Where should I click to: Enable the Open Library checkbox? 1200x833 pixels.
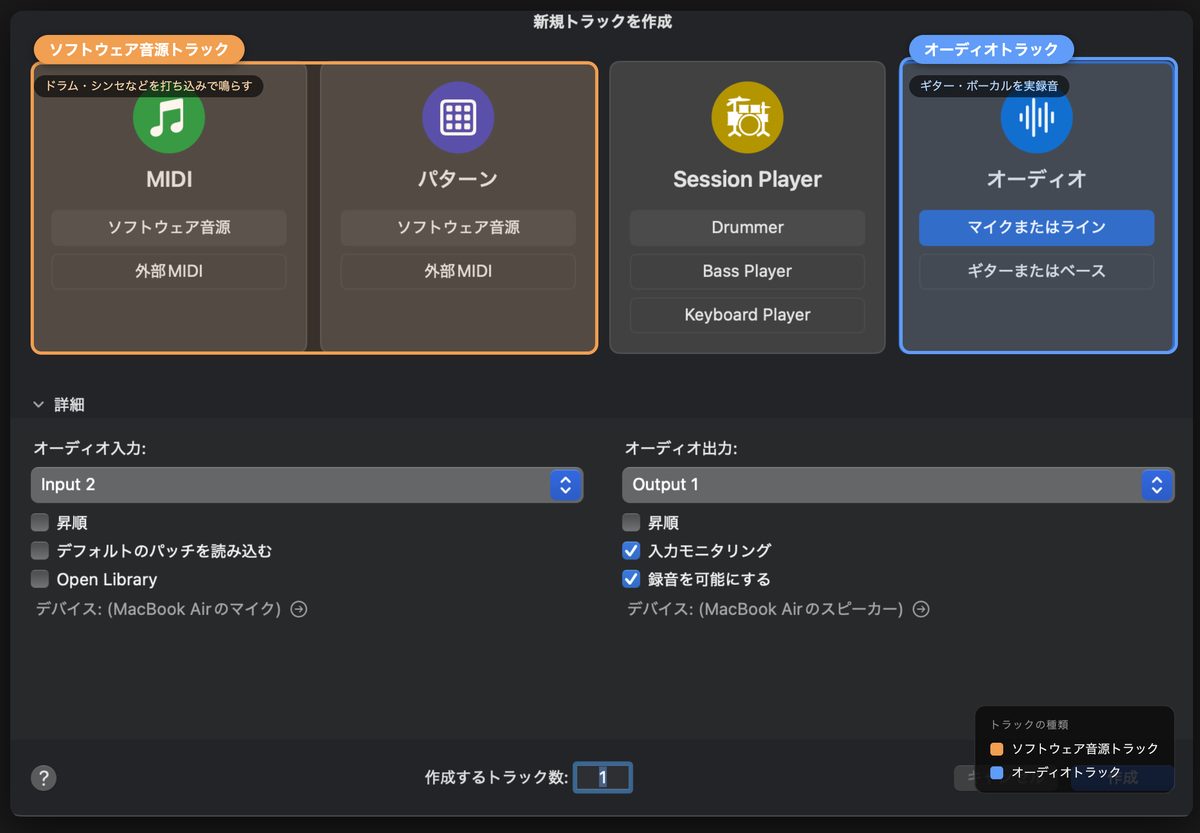click(x=40, y=578)
